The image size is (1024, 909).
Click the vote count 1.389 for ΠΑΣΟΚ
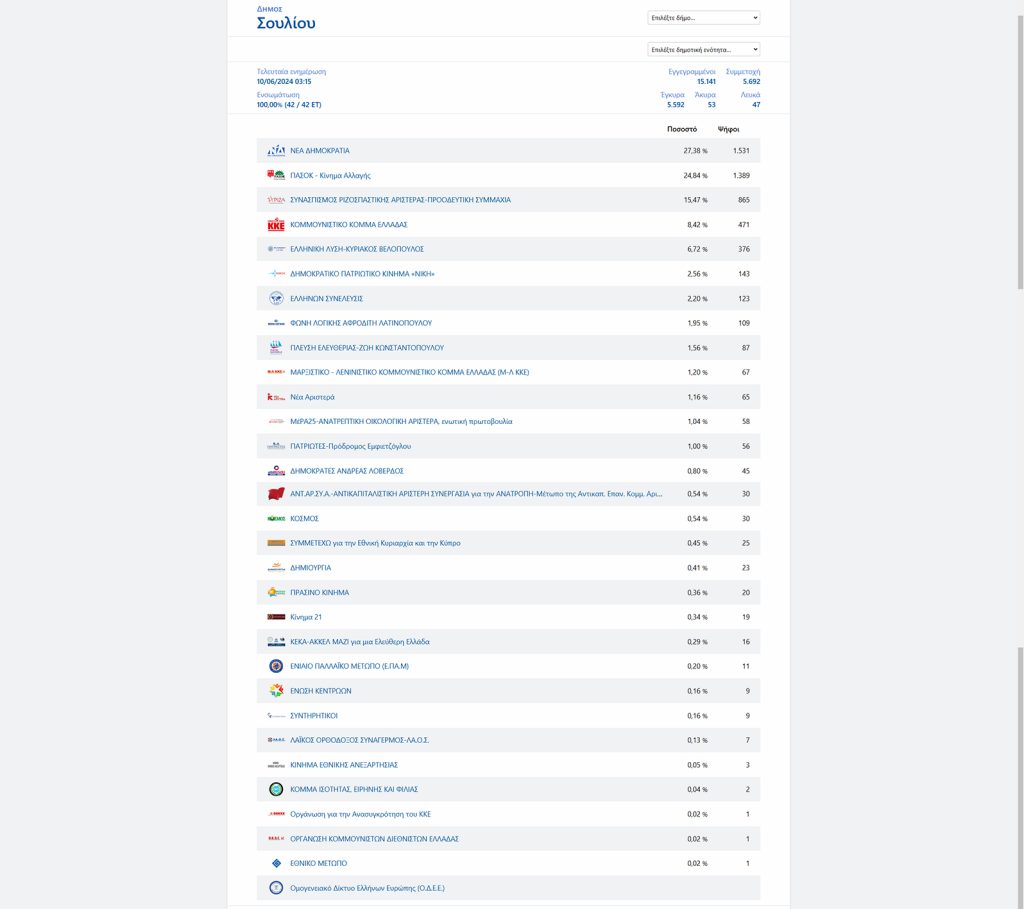pos(741,176)
